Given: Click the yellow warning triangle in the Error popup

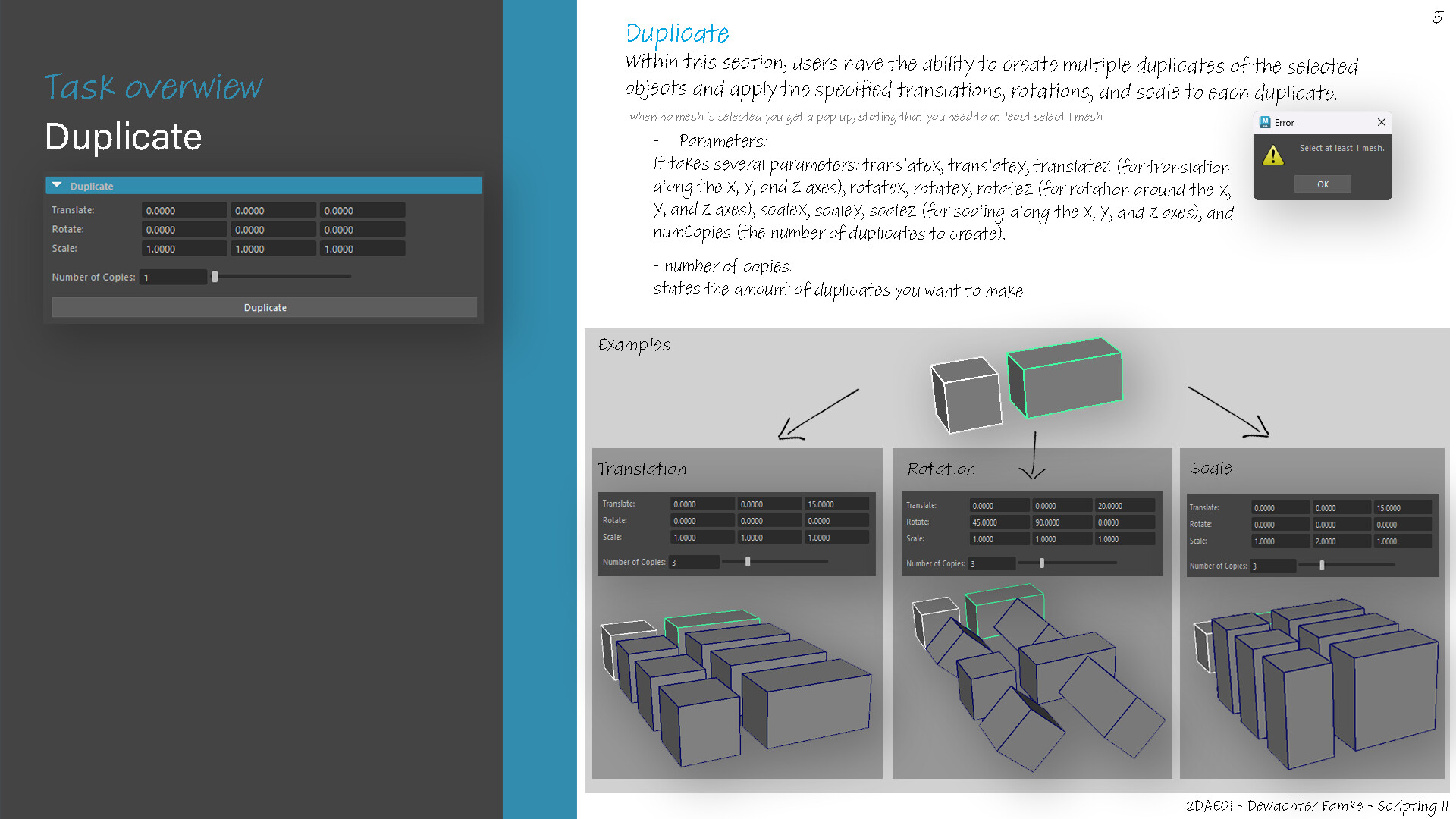Looking at the screenshot, I should 1272,155.
